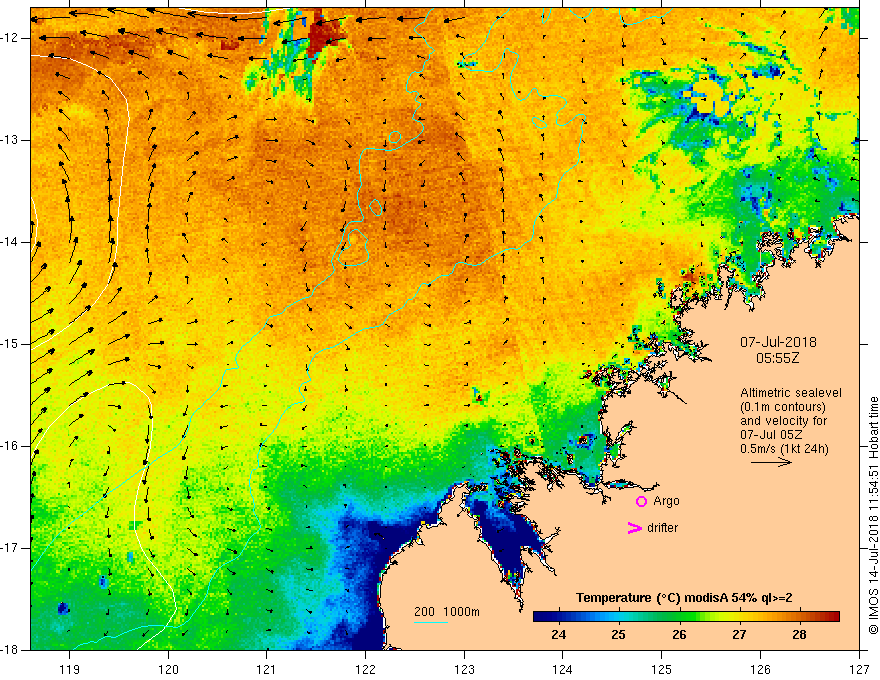Click the longitude 123 axis label

[464, 669]
